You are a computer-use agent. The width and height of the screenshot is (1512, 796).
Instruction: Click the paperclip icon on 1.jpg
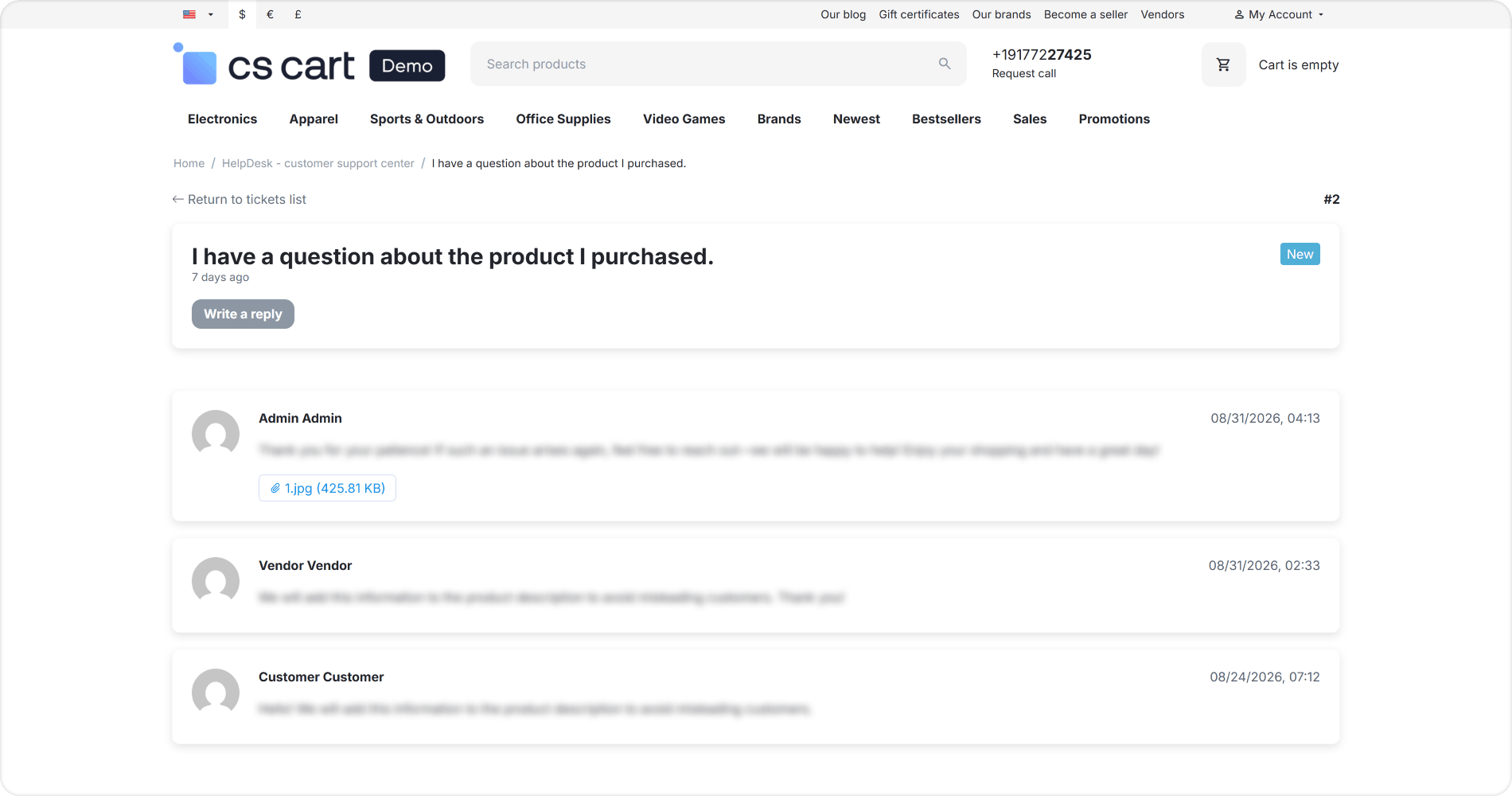point(275,488)
